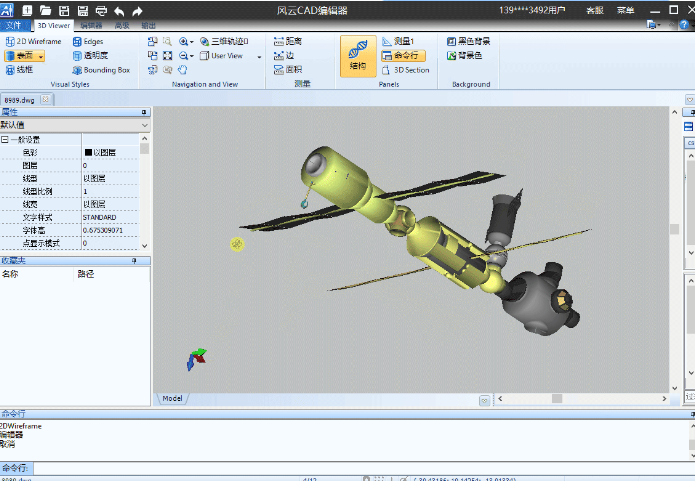Click the 客服 customer service link
The image size is (695, 481).
pyautogui.click(x=594, y=10)
